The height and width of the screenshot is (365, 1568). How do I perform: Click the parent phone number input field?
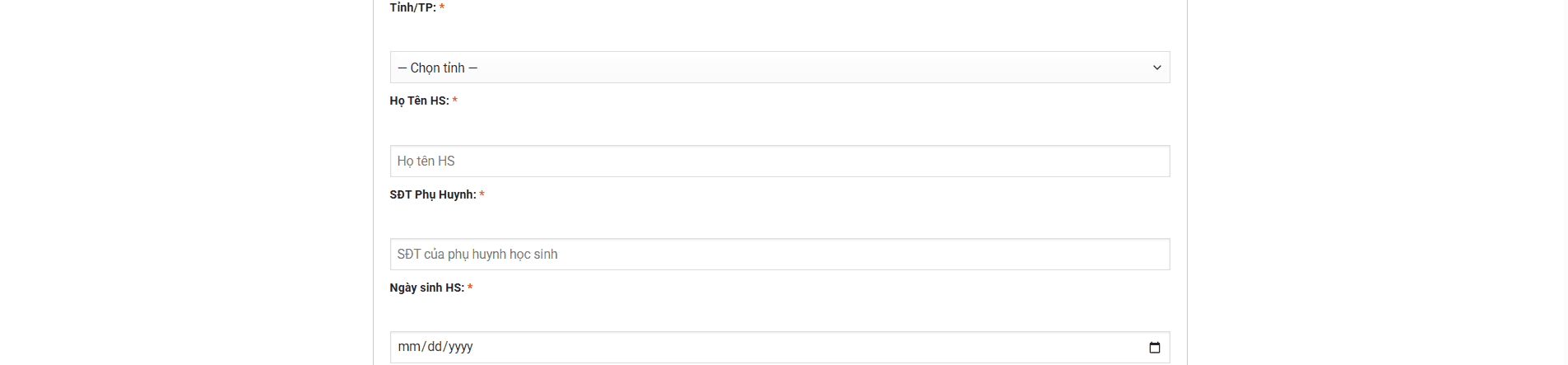[x=779, y=255]
